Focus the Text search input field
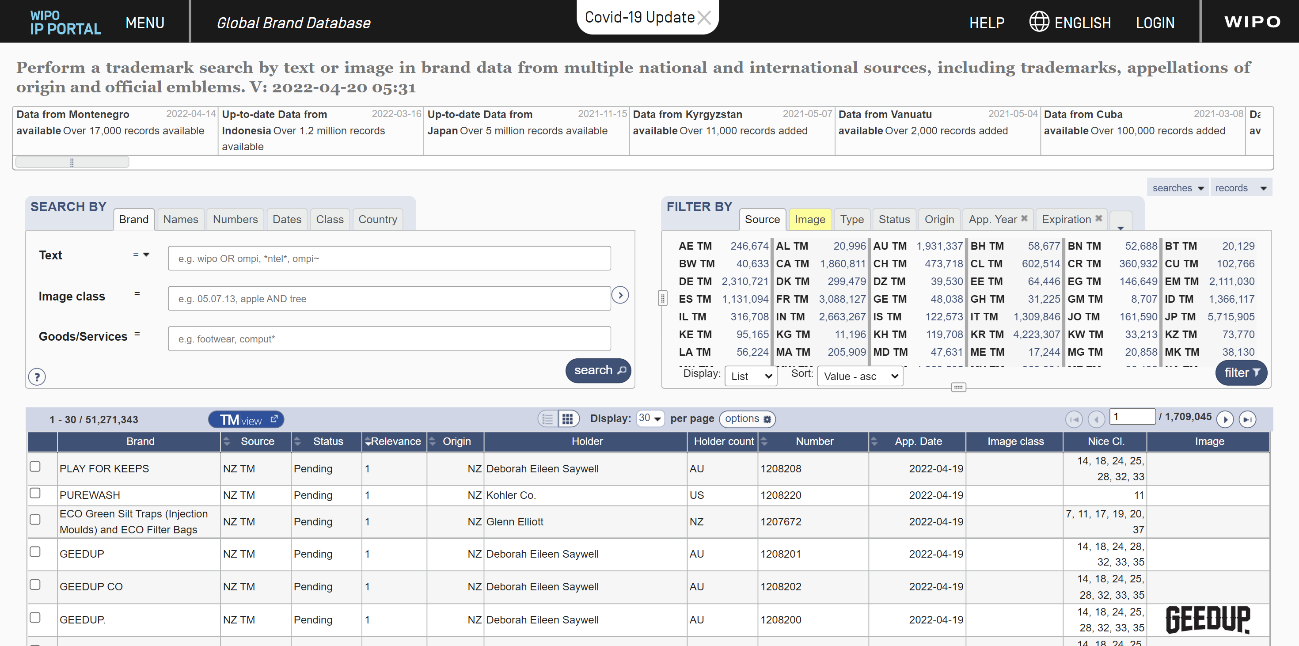This screenshot has height=646, width=1299. click(389, 258)
